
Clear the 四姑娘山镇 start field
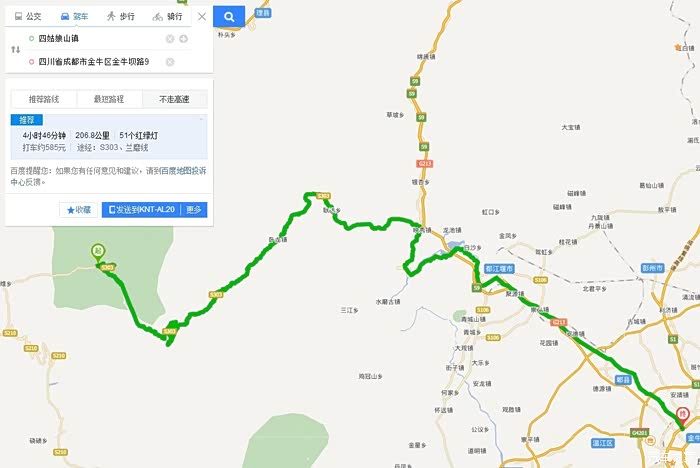pyautogui.click(x=170, y=39)
